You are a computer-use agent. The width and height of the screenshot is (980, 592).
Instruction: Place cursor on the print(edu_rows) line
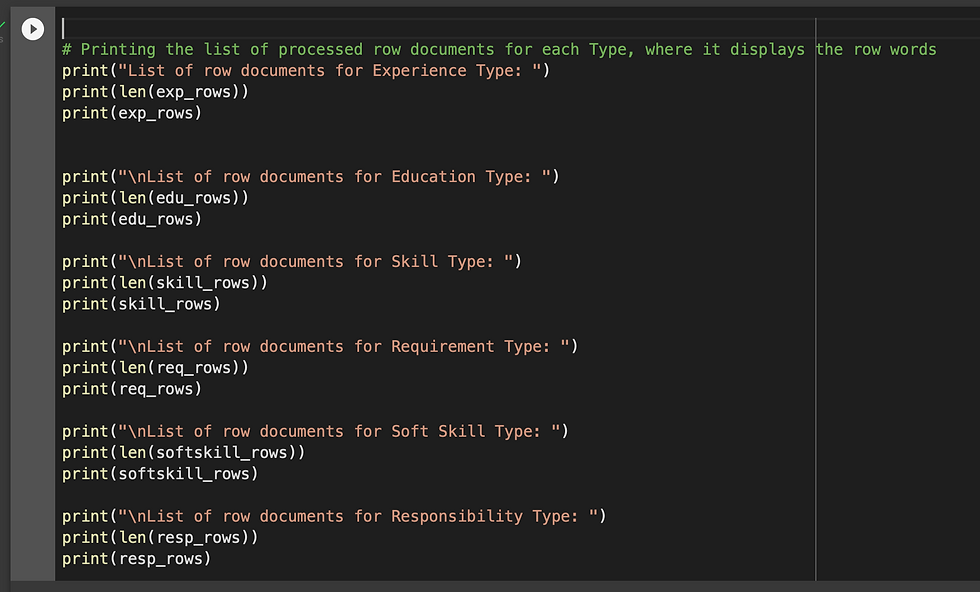click(132, 219)
